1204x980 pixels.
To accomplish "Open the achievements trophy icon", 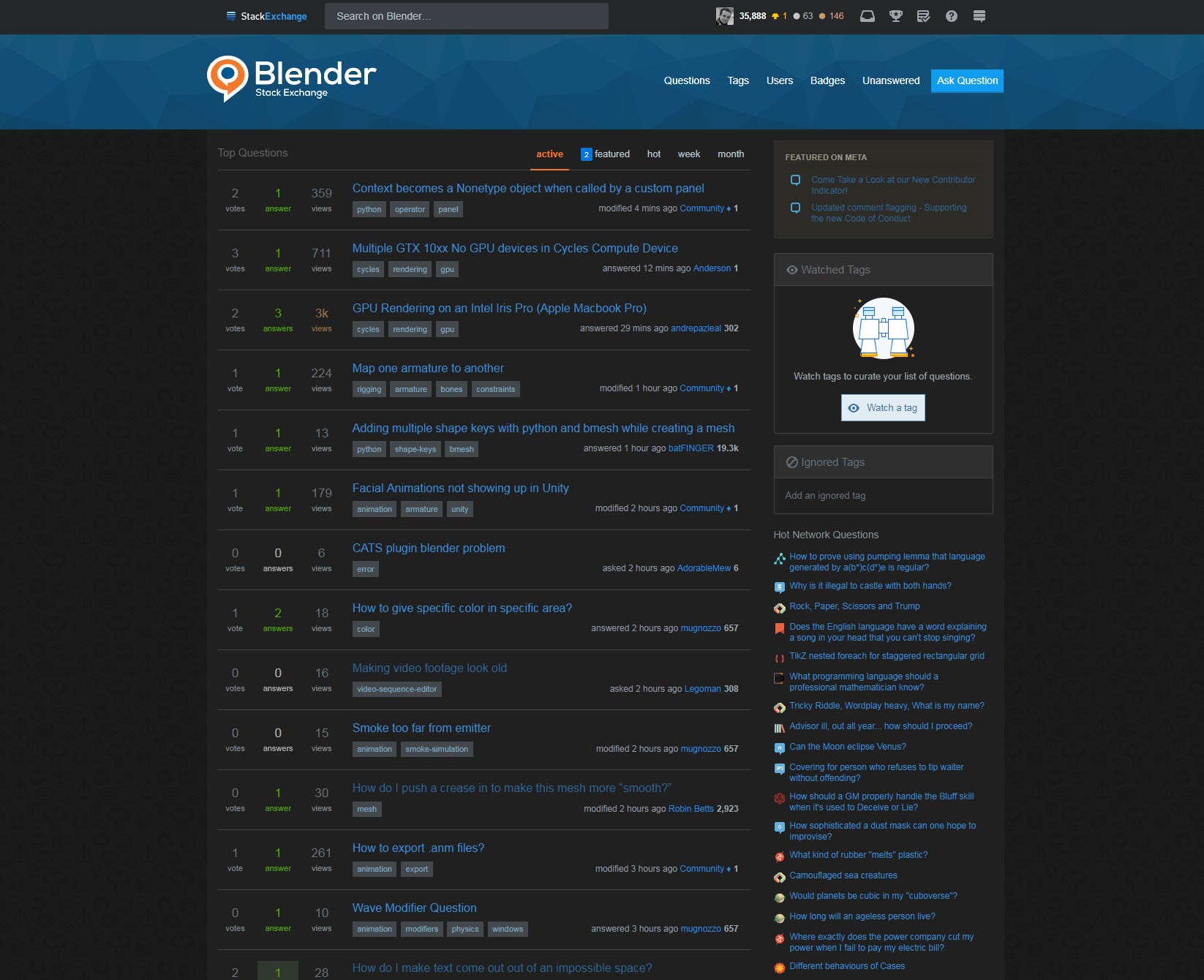I will click(895, 15).
